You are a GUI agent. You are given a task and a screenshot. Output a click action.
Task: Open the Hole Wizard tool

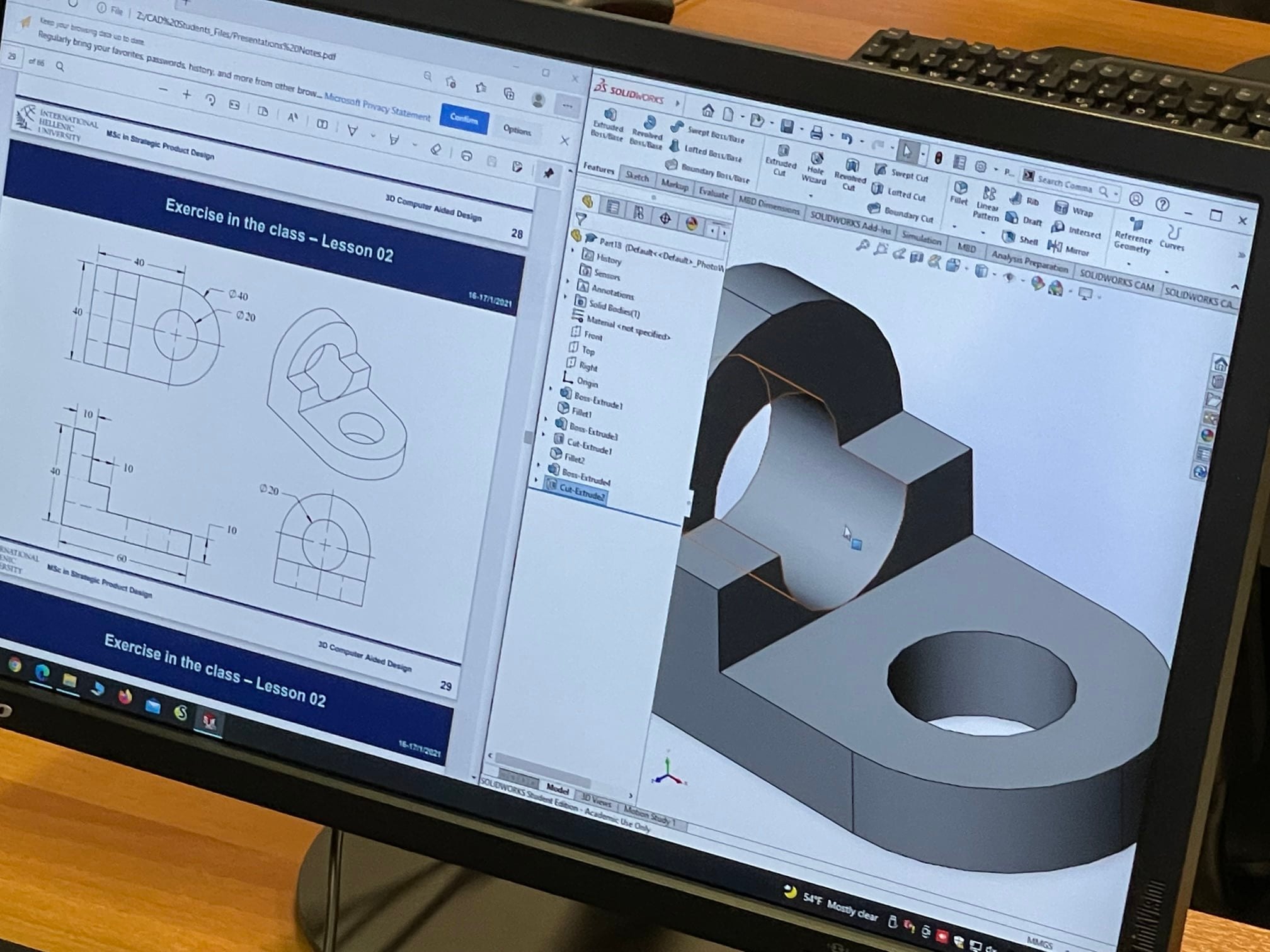[815, 168]
